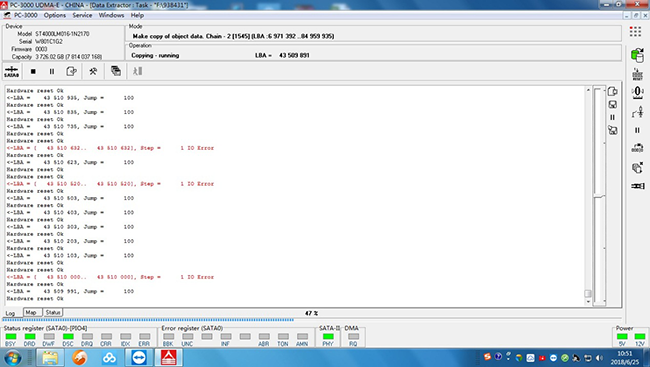
Task: Open the red dot-grid icon at top right
Action: tap(635, 32)
